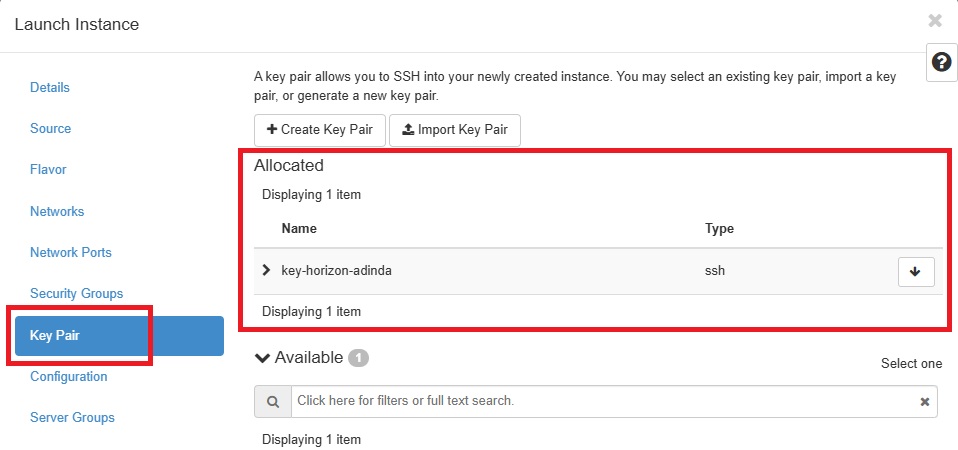Select the key-horizon-adinda key pair row
Screen dimensions: 958x450
598,271
